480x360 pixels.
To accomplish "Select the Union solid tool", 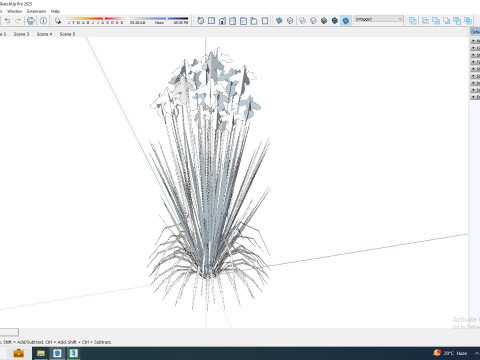I will [436, 21].
